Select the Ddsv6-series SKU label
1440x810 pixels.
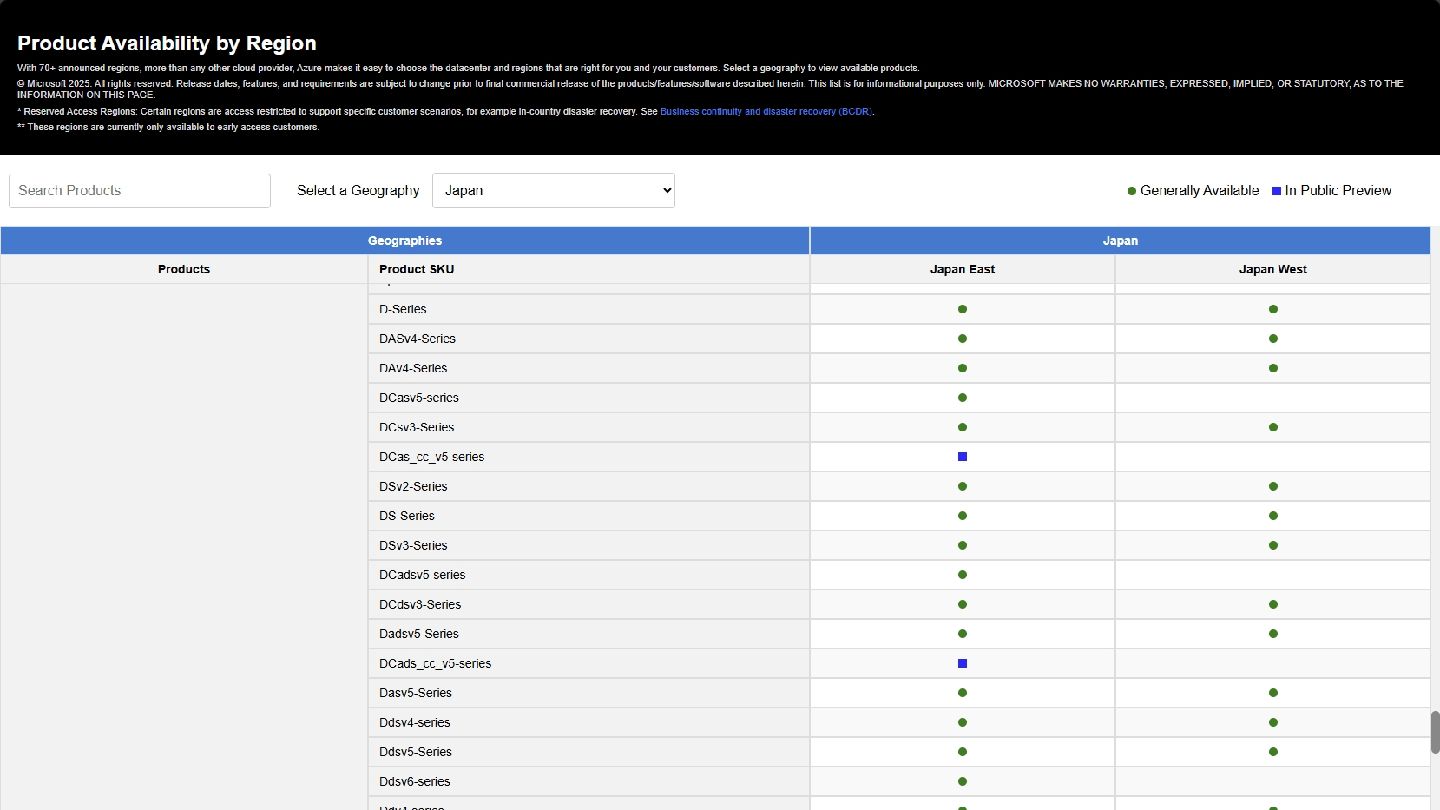click(415, 782)
